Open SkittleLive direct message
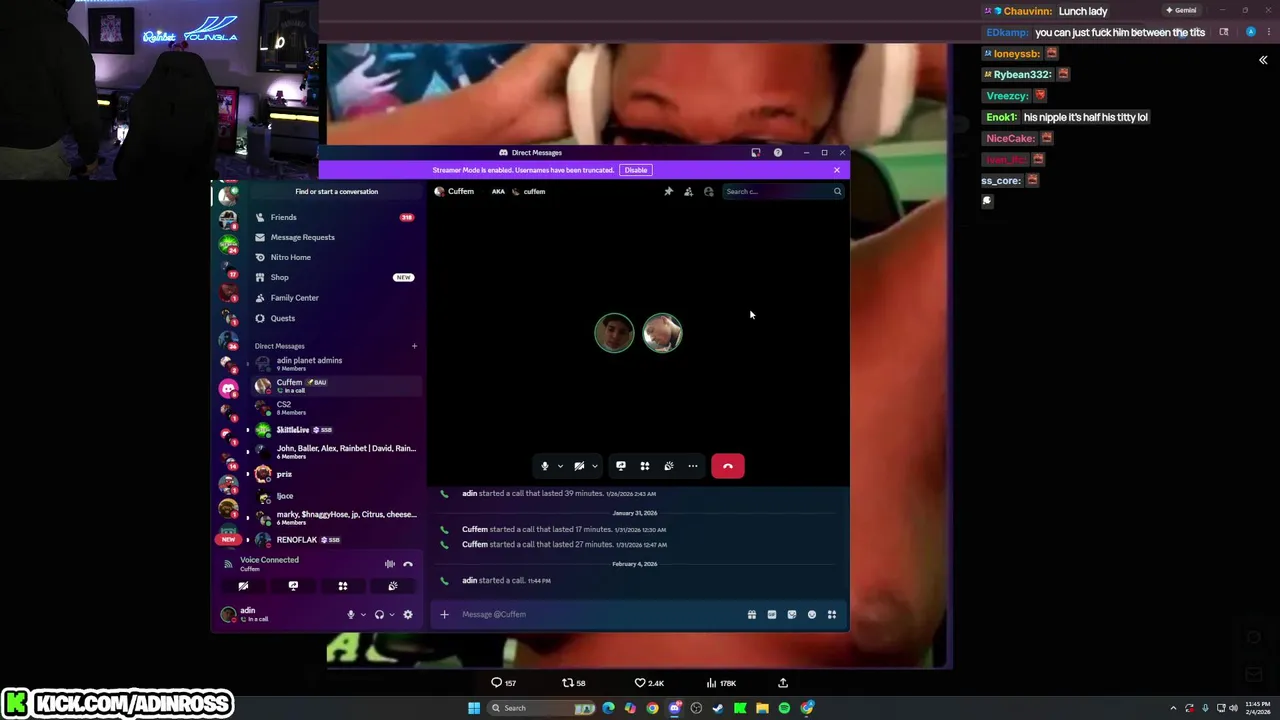This screenshot has width=1280, height=720. coord(335,430)
